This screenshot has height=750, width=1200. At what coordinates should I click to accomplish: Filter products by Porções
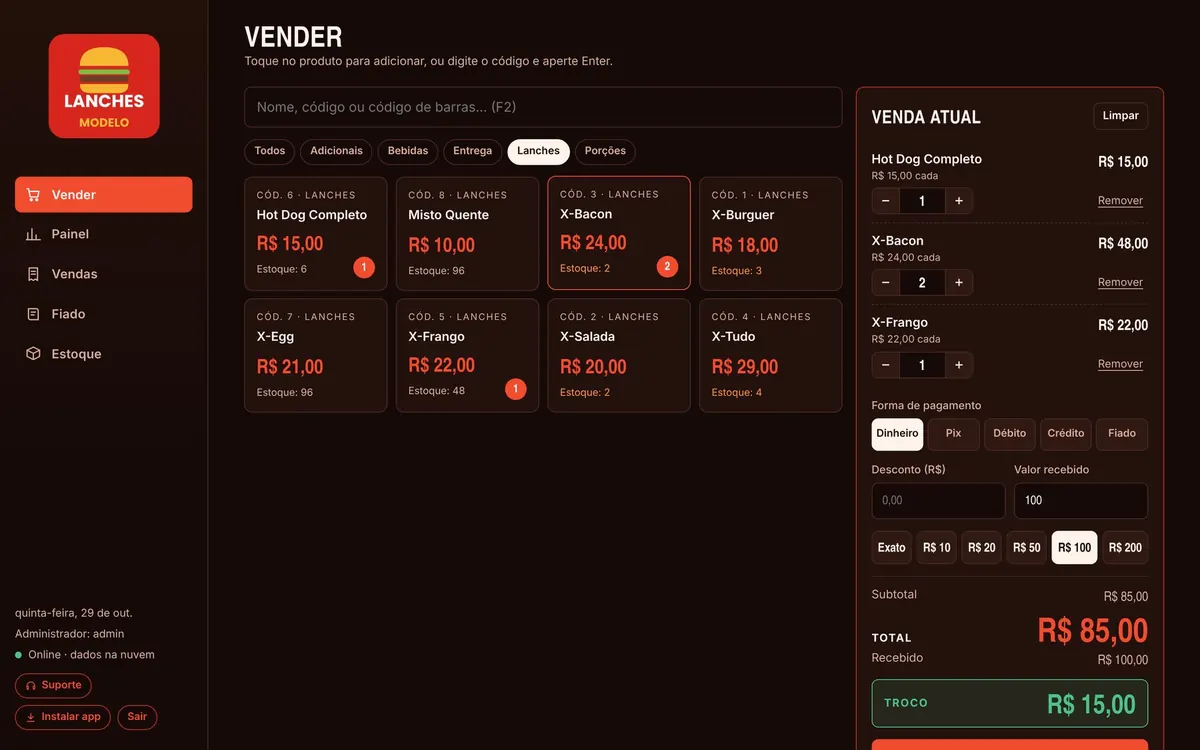pyautogui.click(x=605, y=152)
